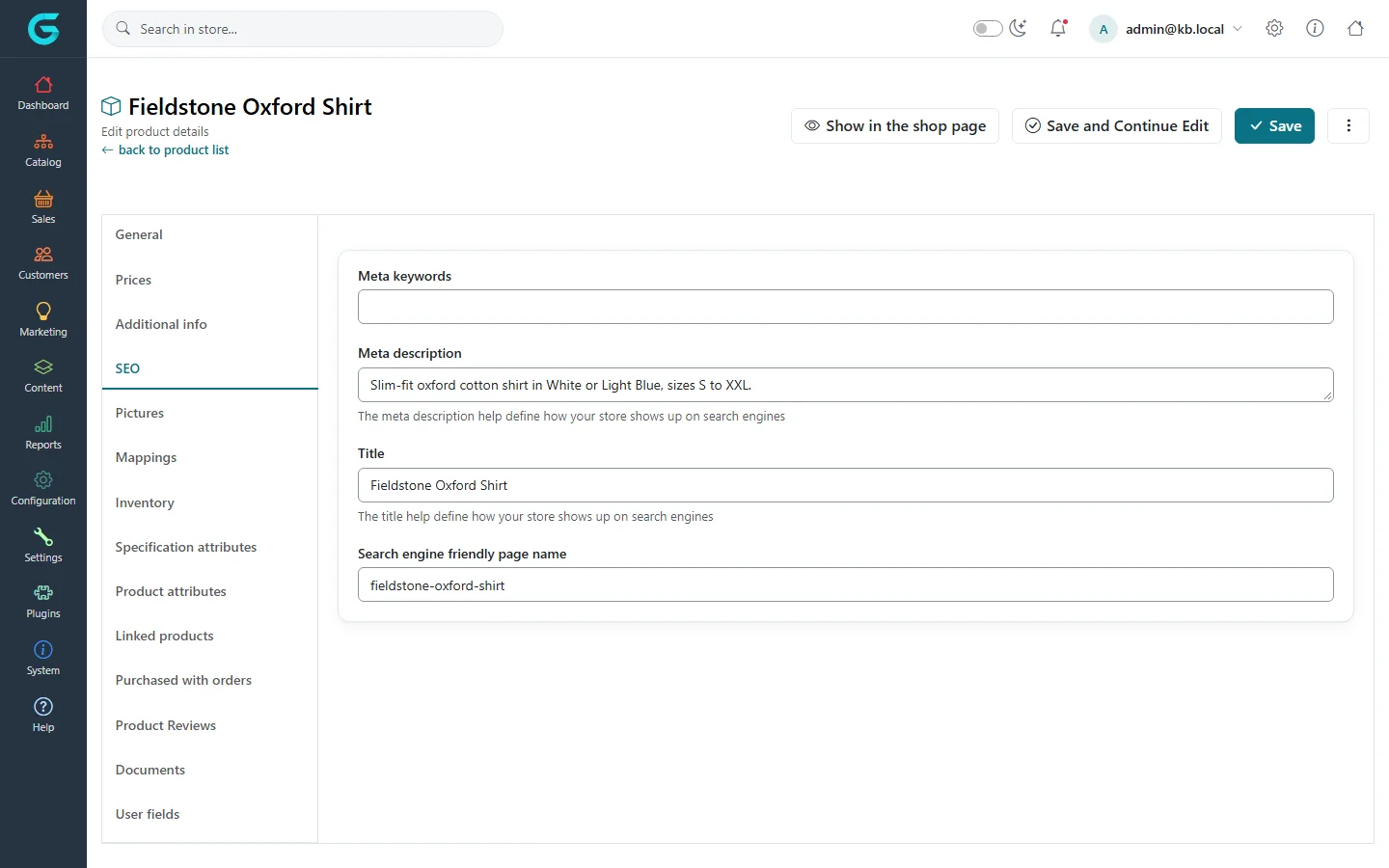Click the store logo in the corner
Image resolution: width=1389 pixels, height=868 pixels.
coord(43,29)
